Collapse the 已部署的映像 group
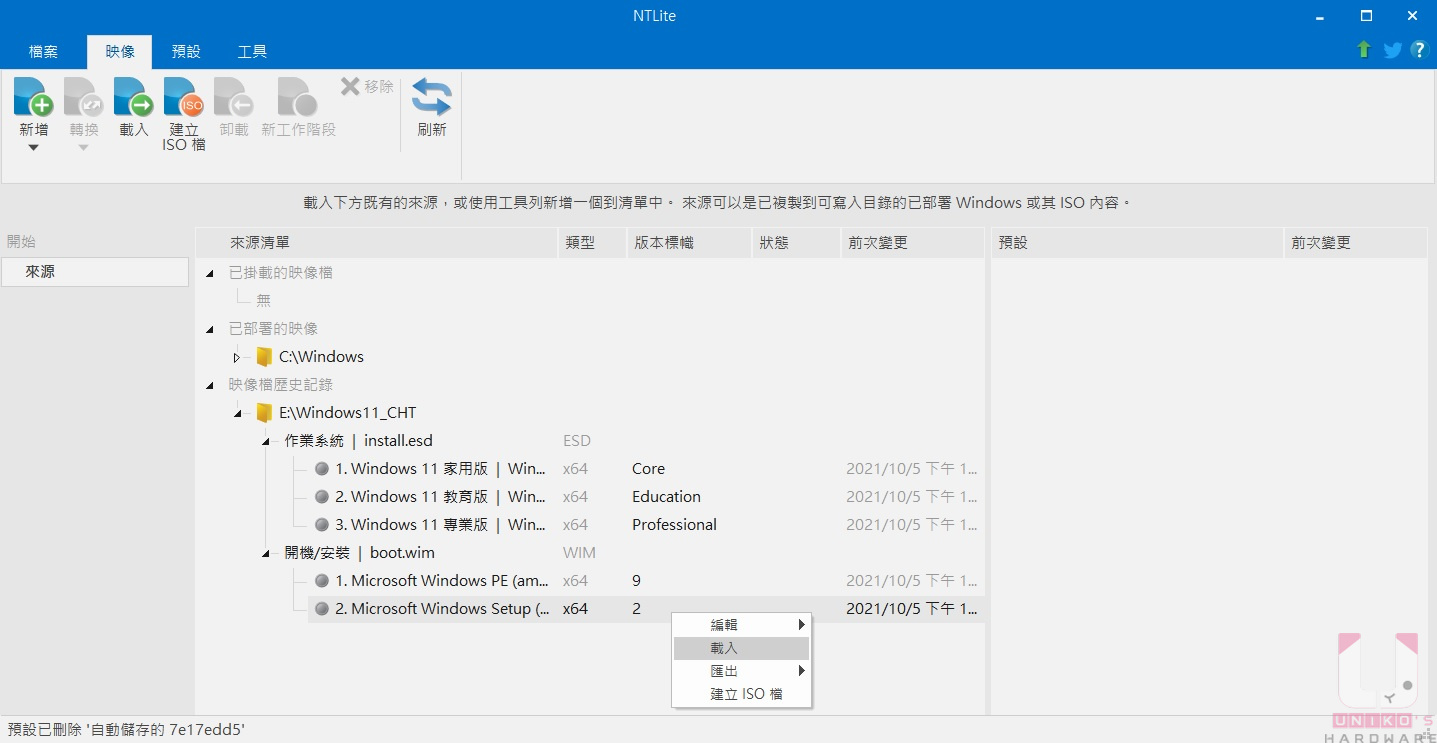 click(209, 329)
